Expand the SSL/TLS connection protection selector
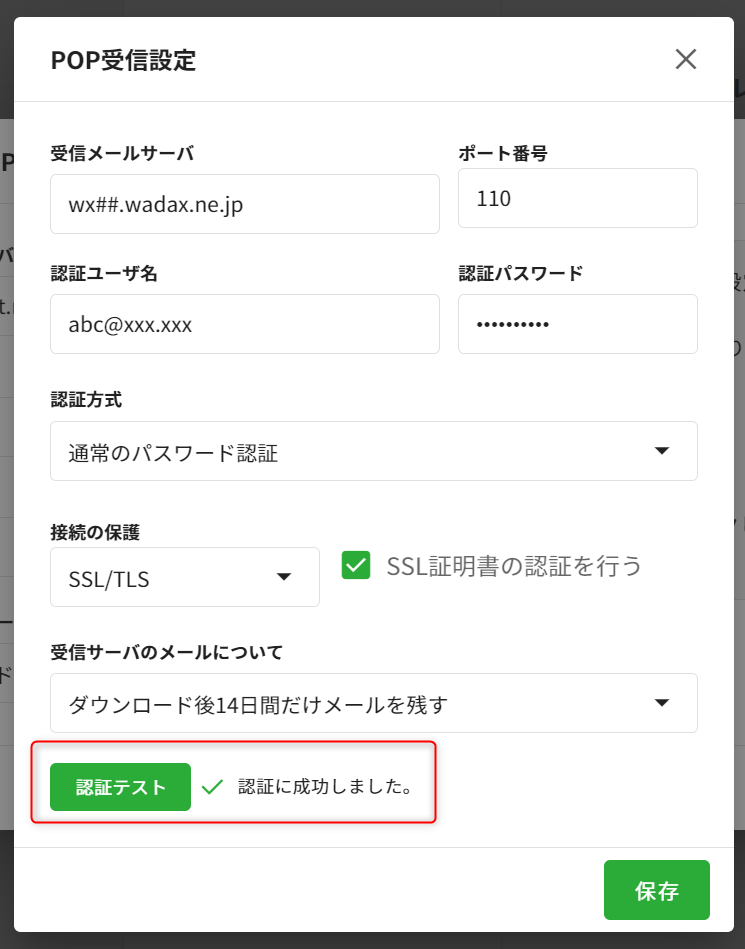This screenshot has width=745, height=949. [x=185, y=577]
